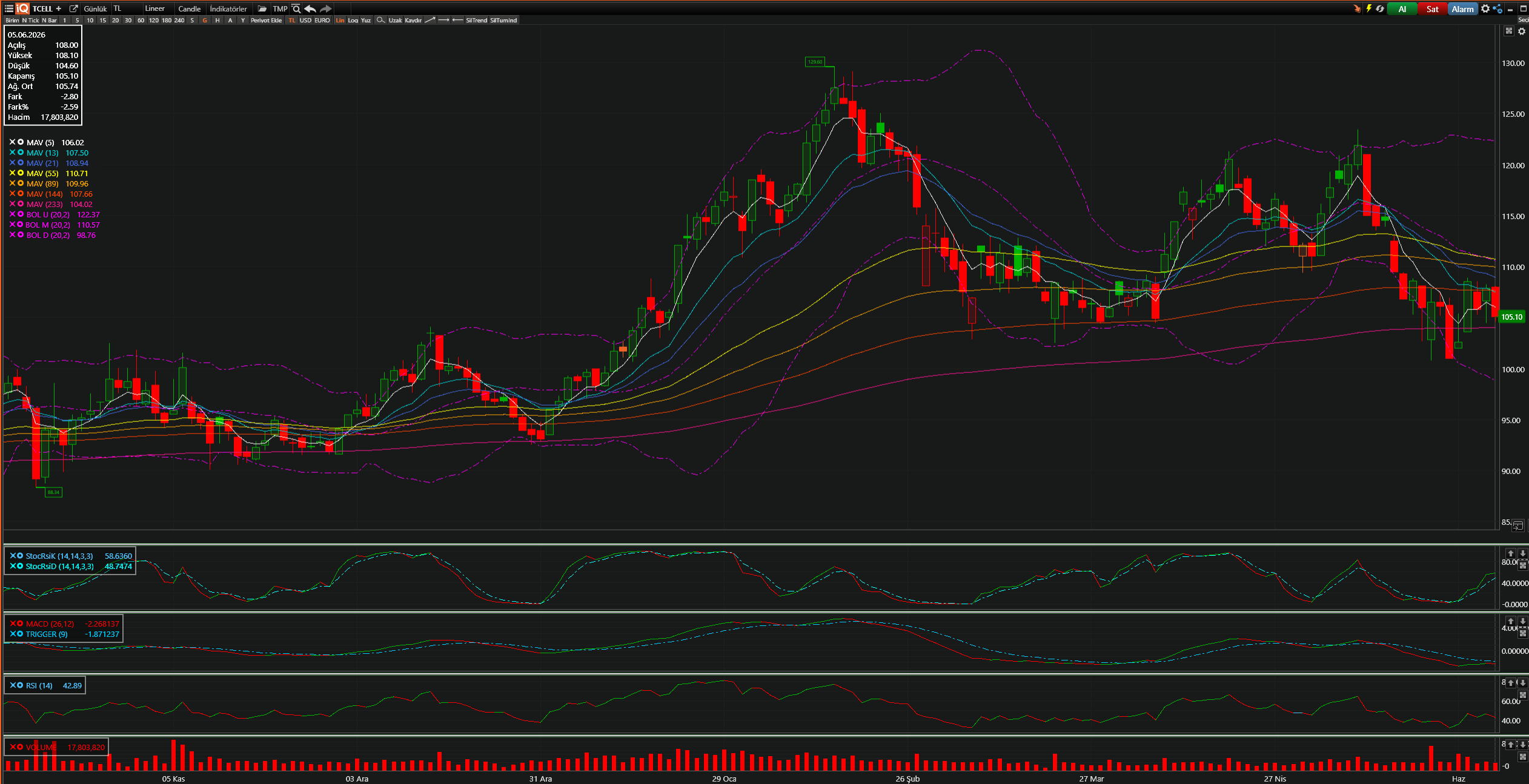1529x784 pixels.
Task: Open the Candle chart type dropdown
Action: pos(190,8)
